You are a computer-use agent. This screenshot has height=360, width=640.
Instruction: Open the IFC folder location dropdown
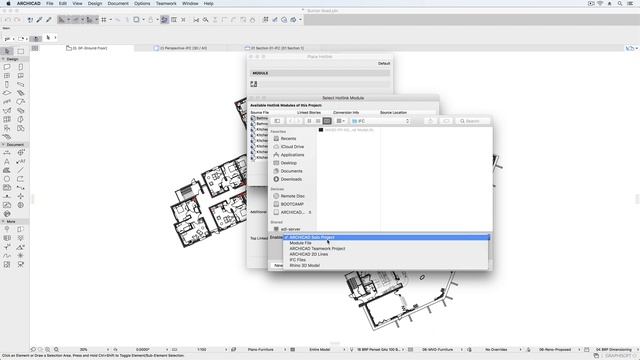(x=380, y=121)
